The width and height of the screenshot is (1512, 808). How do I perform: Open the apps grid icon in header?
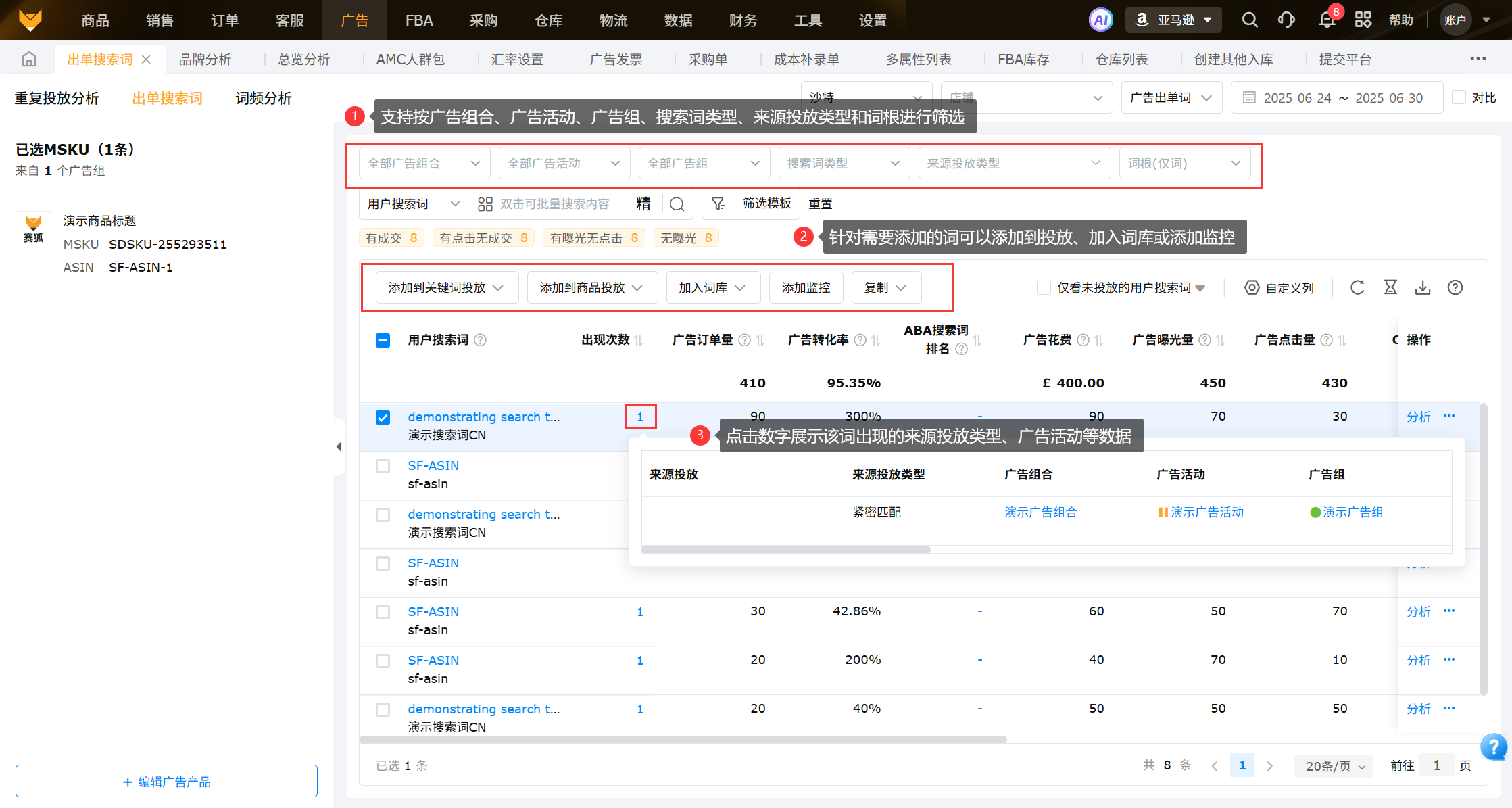[1363, 20]
